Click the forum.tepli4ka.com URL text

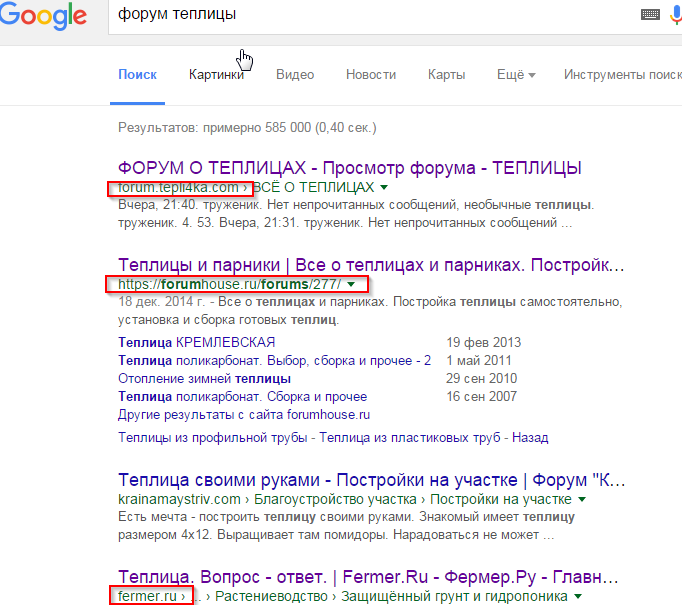(x=178, y=187)
